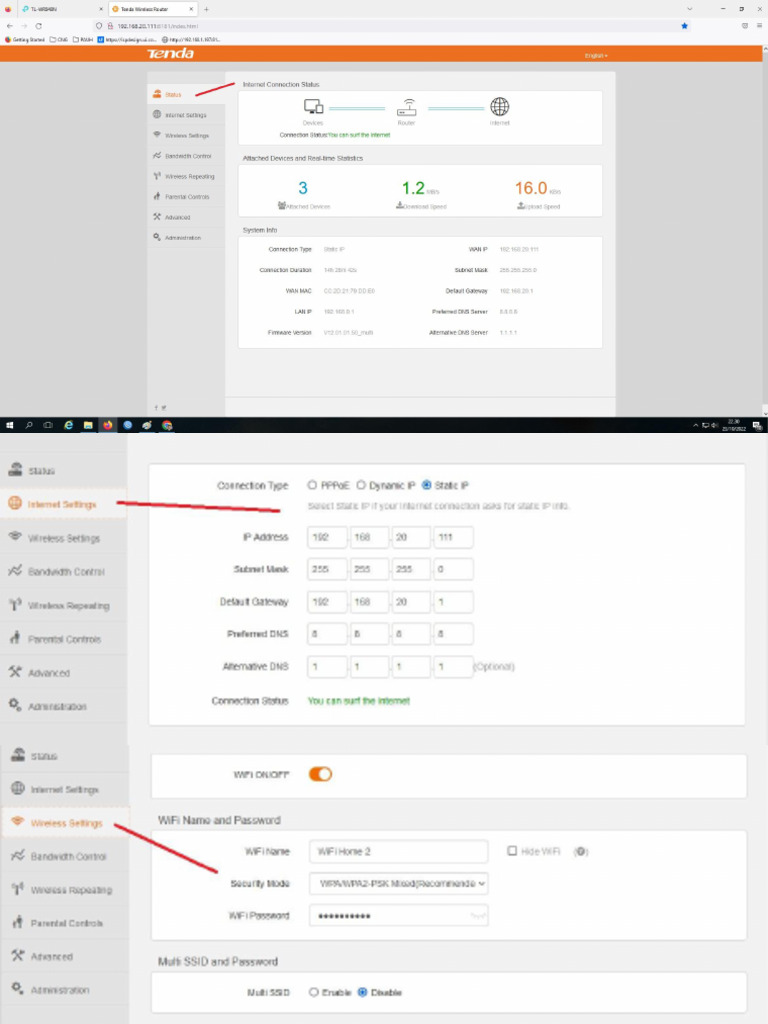Screen dimensions: 768x1024
Task: Open Administration in the WiFi panel sidebar
Action: coord(65,990)
